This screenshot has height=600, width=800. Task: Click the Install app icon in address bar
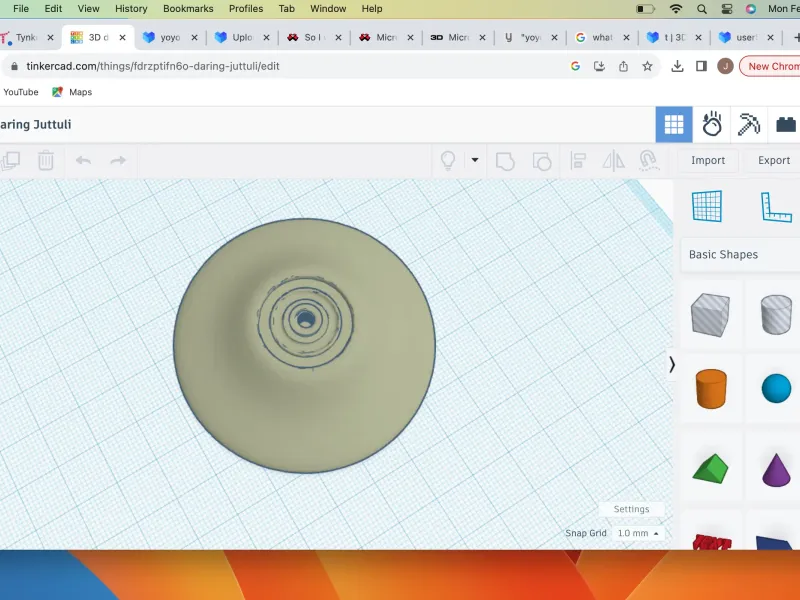[x=599, y=66]
